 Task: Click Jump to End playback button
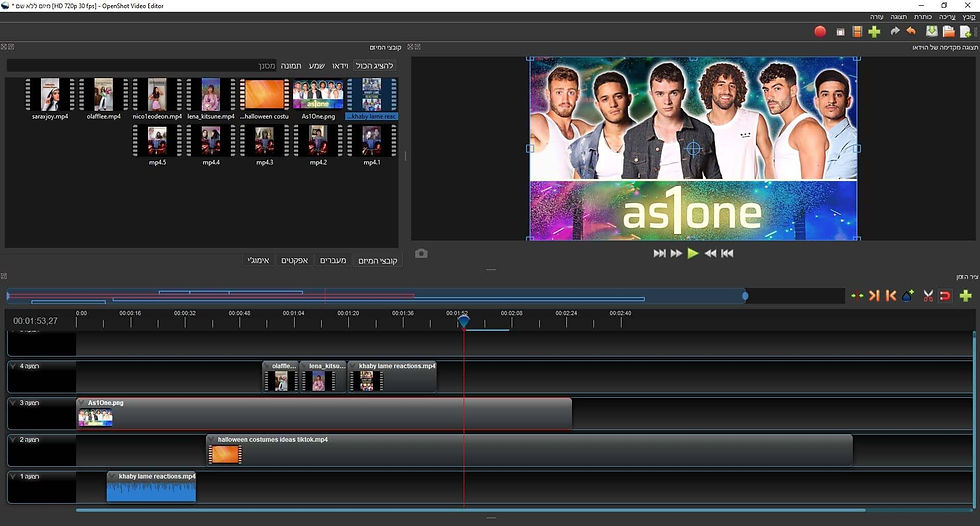pyautogui.click(x=659, y=253)
